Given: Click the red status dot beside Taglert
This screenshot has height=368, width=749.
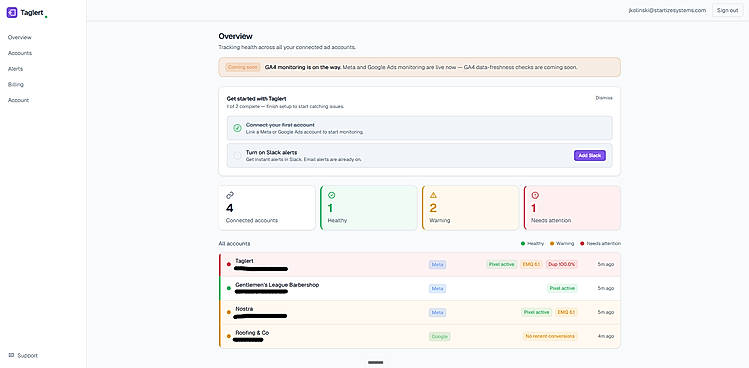Looking at the screenshot, I should tap(229, 264).
